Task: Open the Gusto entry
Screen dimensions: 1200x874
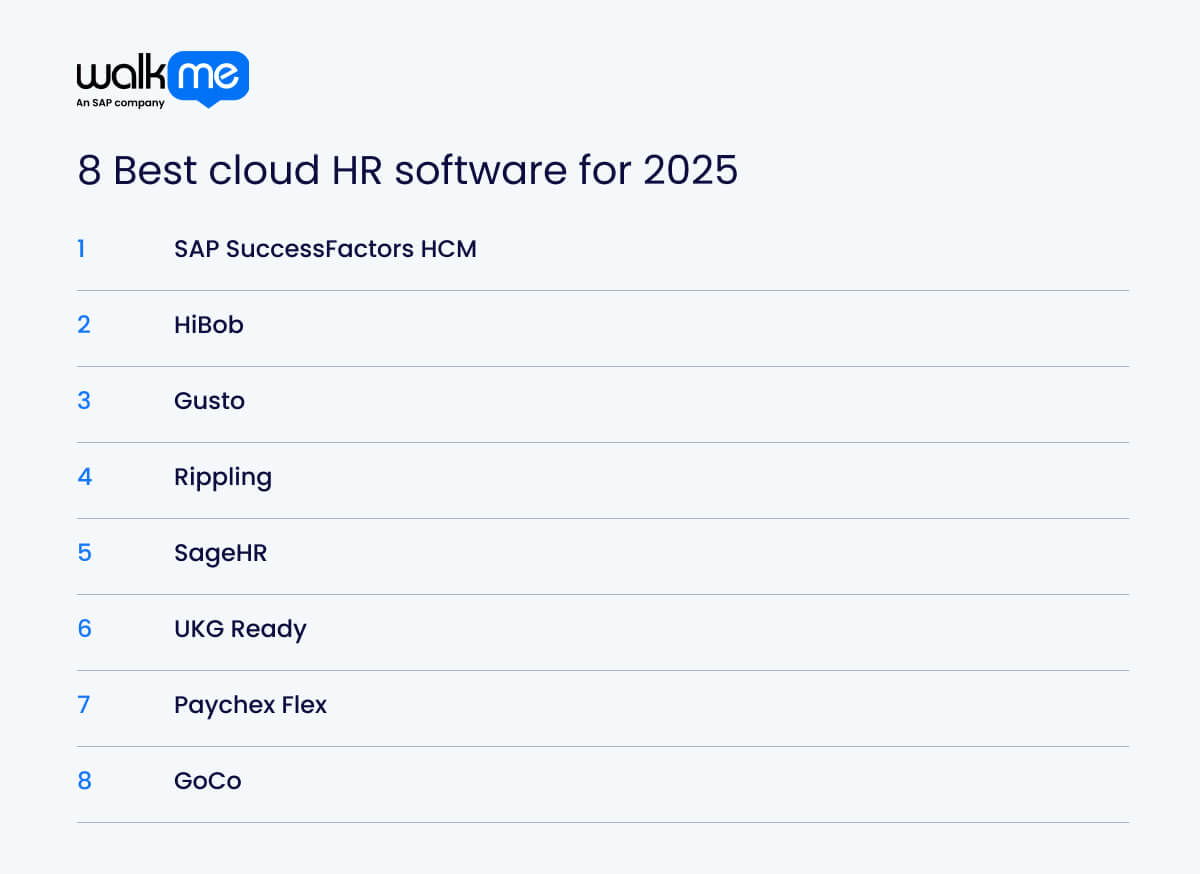Action: [x=209, y=401]
